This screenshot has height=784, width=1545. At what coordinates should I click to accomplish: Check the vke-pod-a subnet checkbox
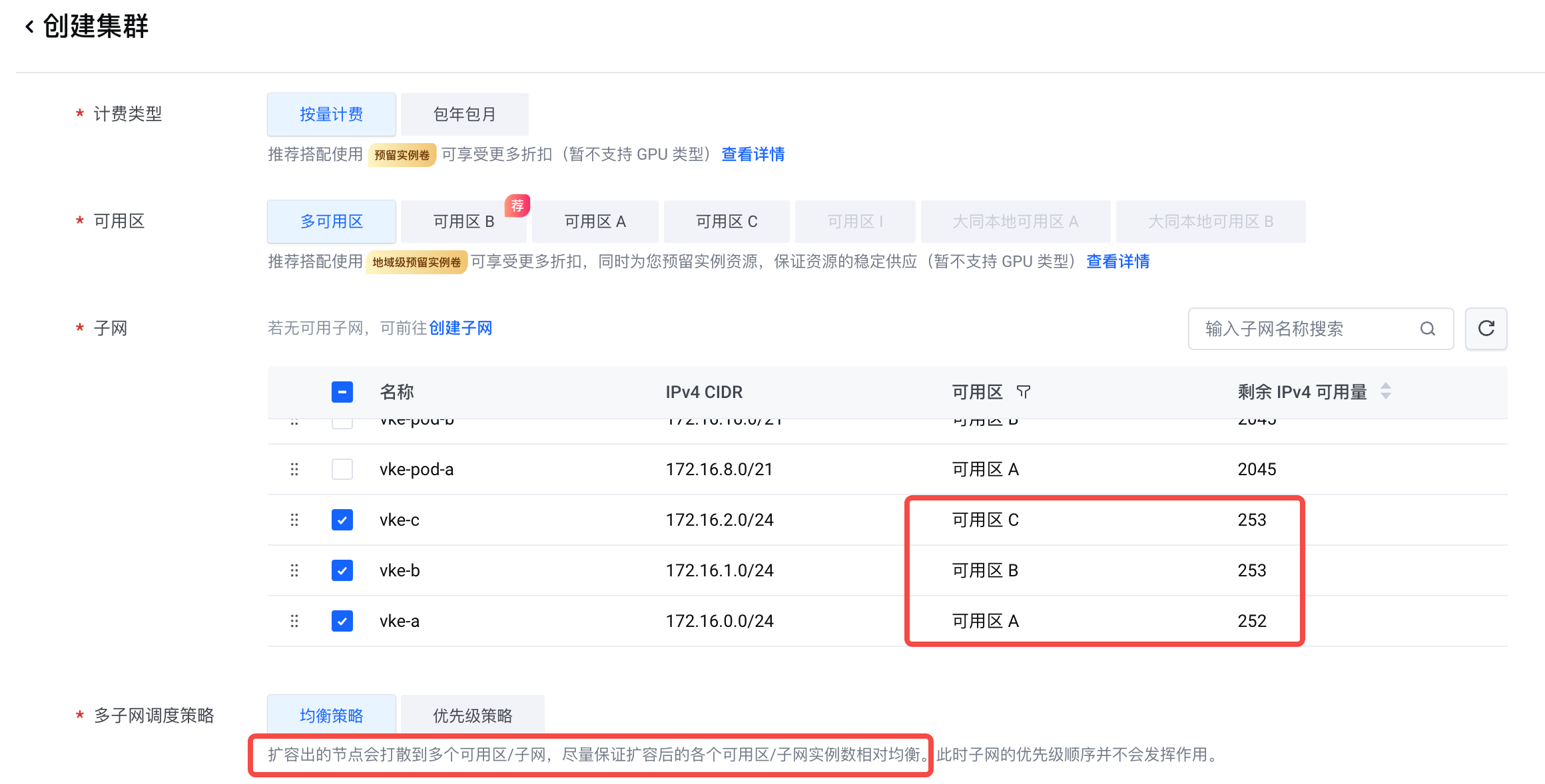pyautogui.click(x=342, y=469)
